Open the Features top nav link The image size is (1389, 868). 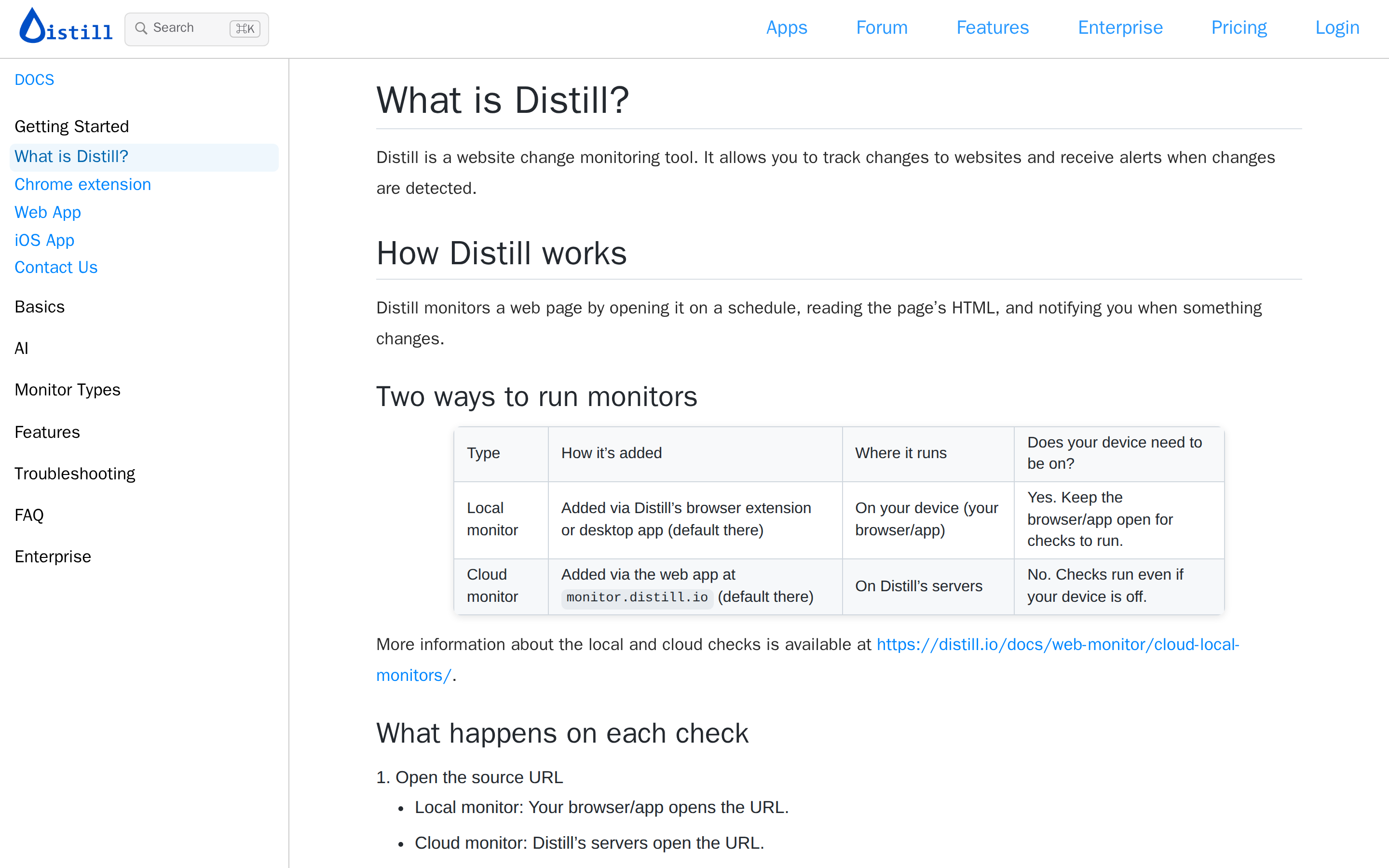coord(993,27)
